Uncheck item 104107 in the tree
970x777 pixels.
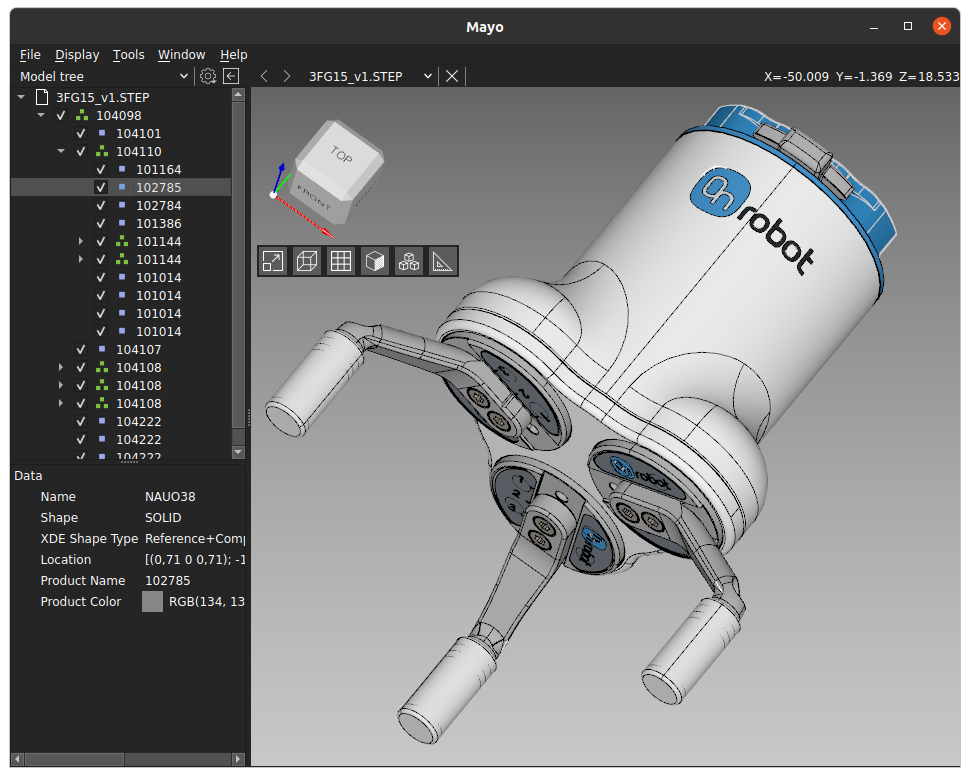(80, 349)
